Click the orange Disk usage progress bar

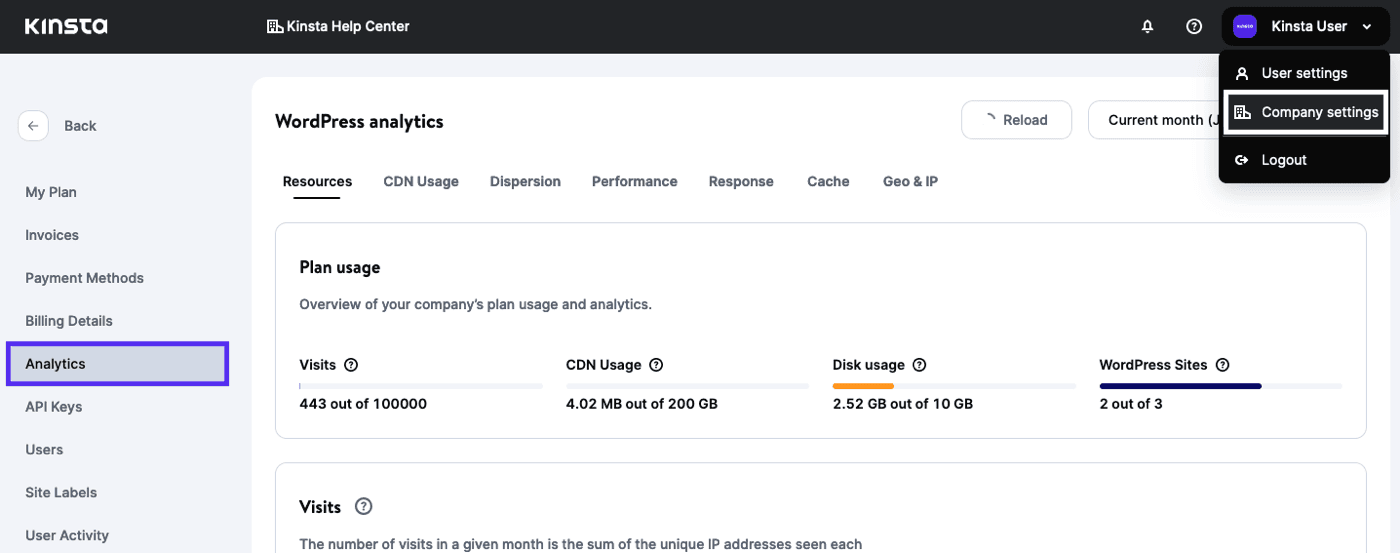click(863, 385)
